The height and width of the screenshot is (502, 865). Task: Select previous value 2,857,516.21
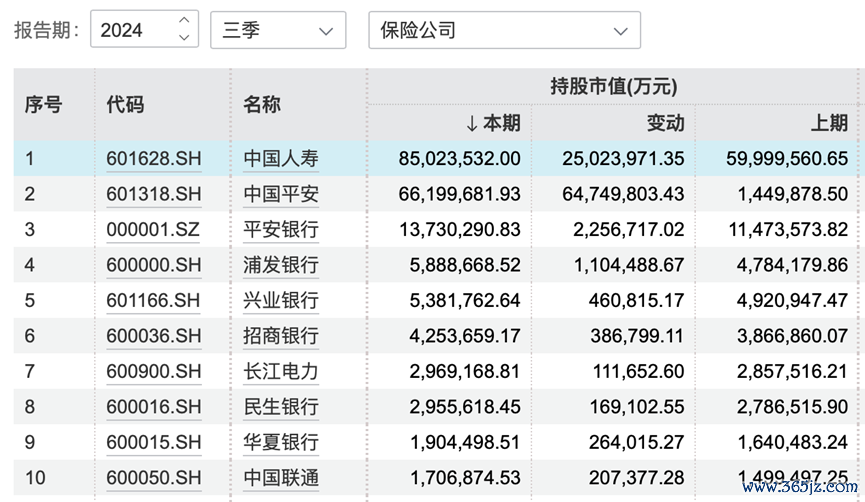click(x=793, y=371)
